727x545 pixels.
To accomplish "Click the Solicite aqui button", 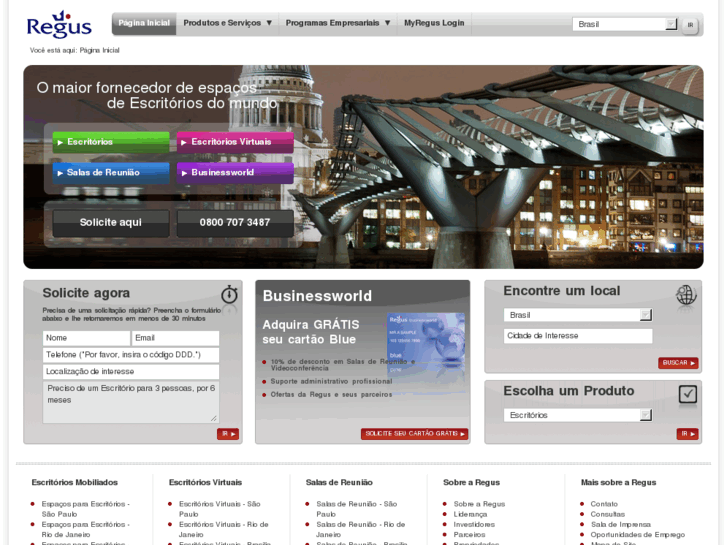I will click(x=111, y=223).
